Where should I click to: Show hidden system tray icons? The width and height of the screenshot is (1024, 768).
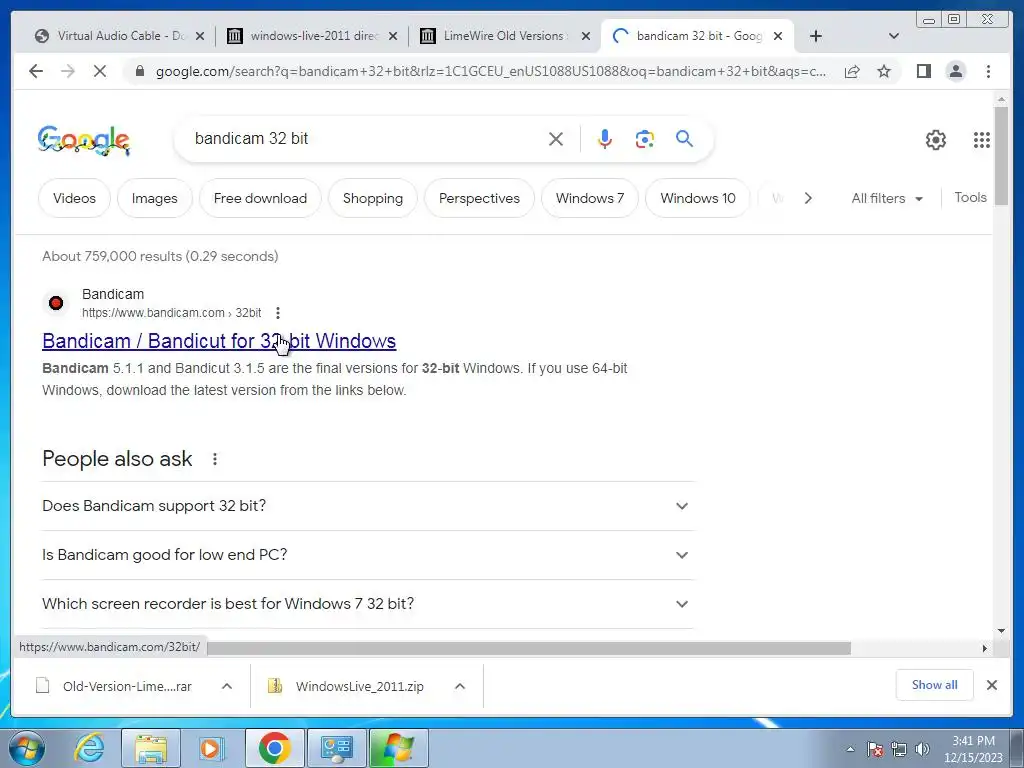point(850,749)
